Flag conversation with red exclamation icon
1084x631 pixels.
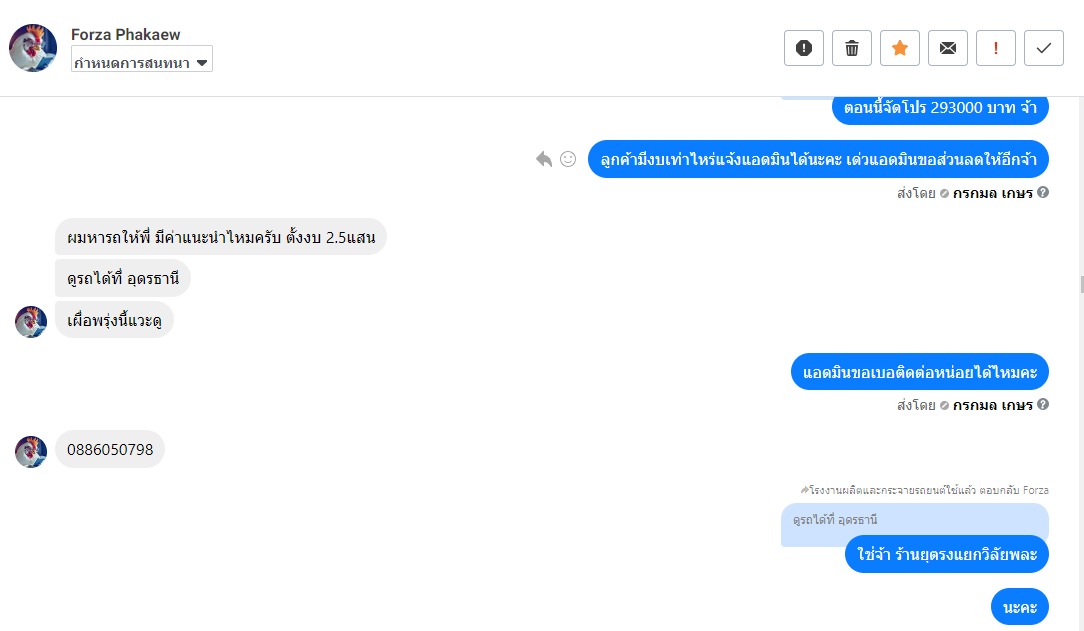pyautogui.click(x=996, y=48)
